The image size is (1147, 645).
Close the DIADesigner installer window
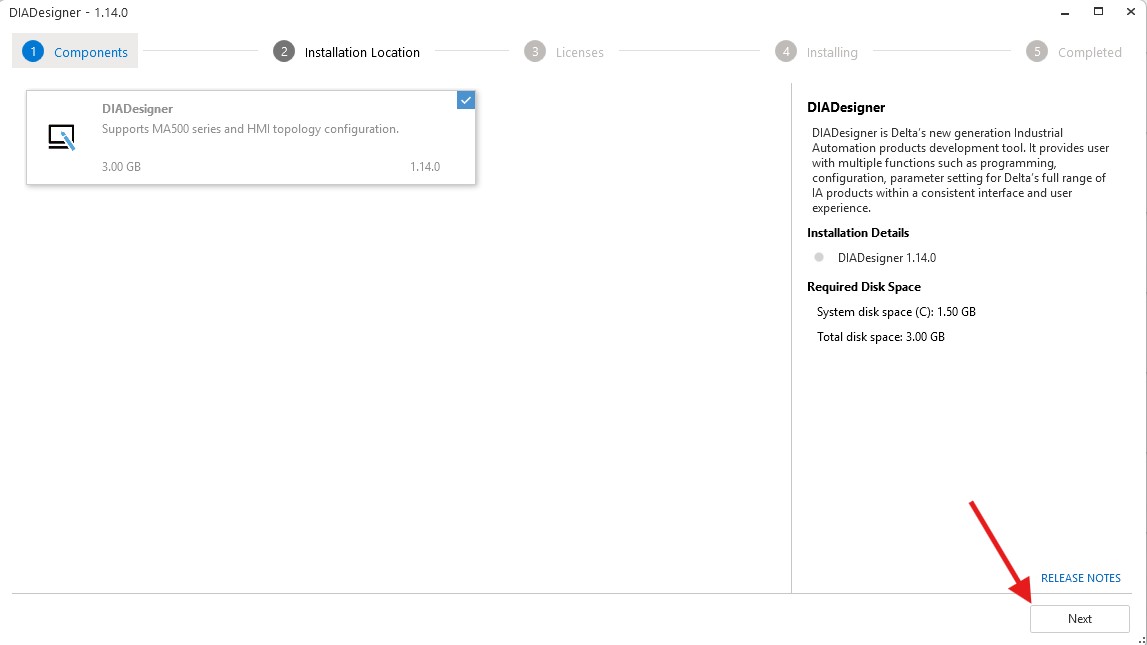tap(1130, 12)
